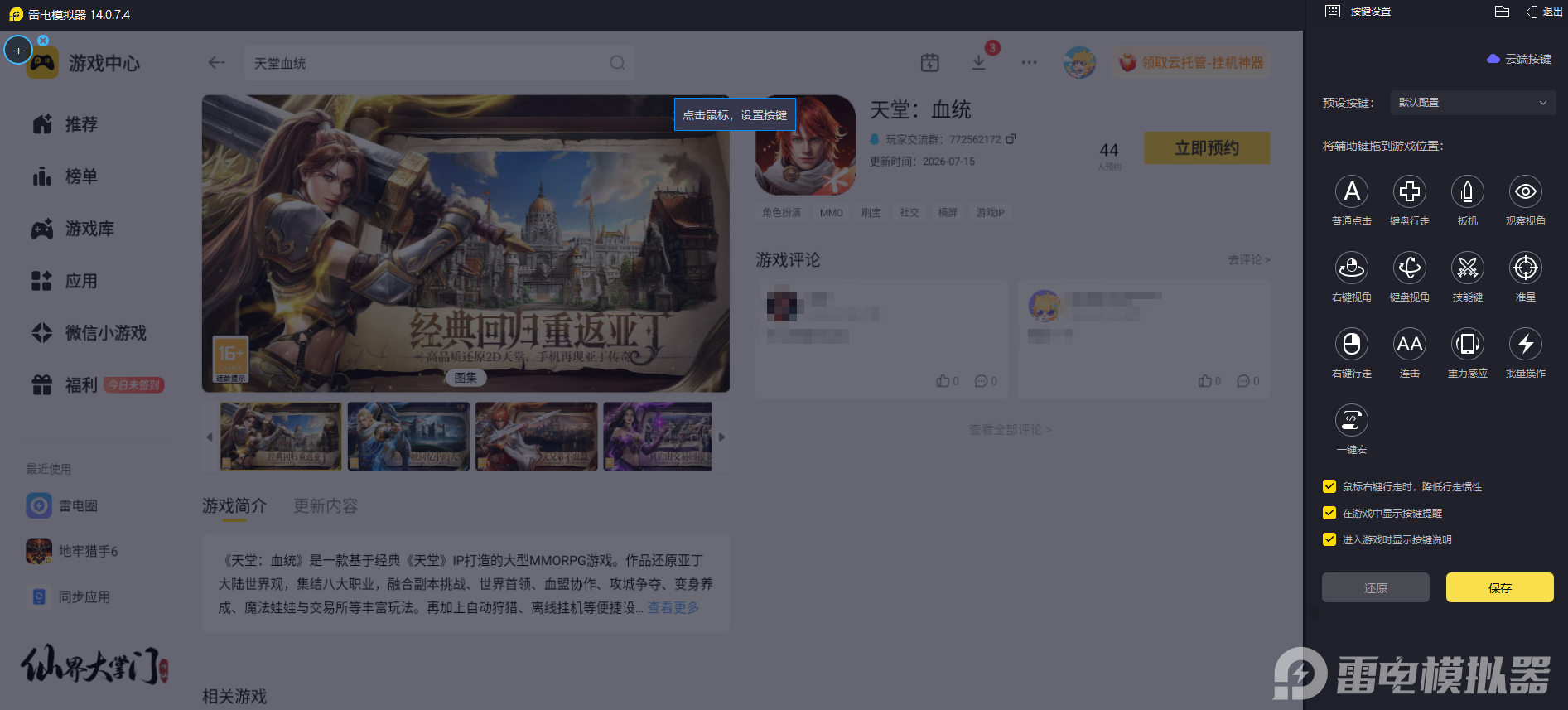Viewport: 1568px width, 710px height.
Task: Open the 图集 gallery button
Action: point(466,378)
